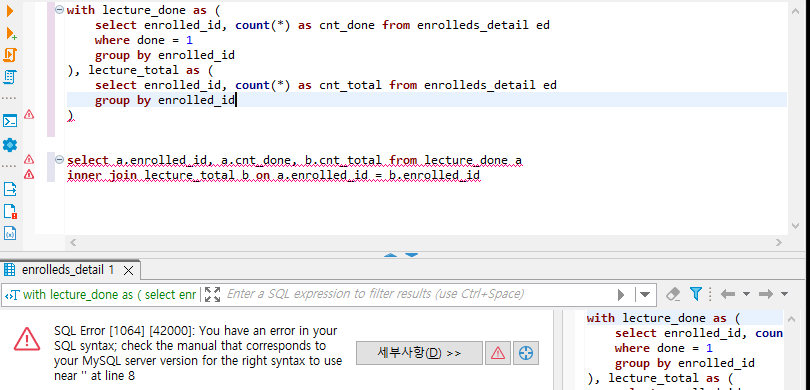
Task: Click the '), lecture_total as (' line in editor
Action: point(140,70)
